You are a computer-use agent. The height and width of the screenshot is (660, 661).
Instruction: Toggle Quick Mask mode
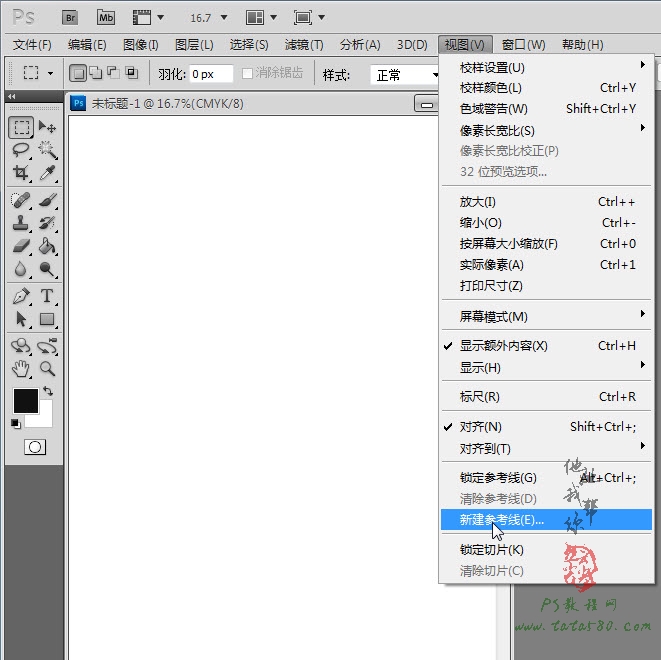pyautogui.click(x=35, y=447)
